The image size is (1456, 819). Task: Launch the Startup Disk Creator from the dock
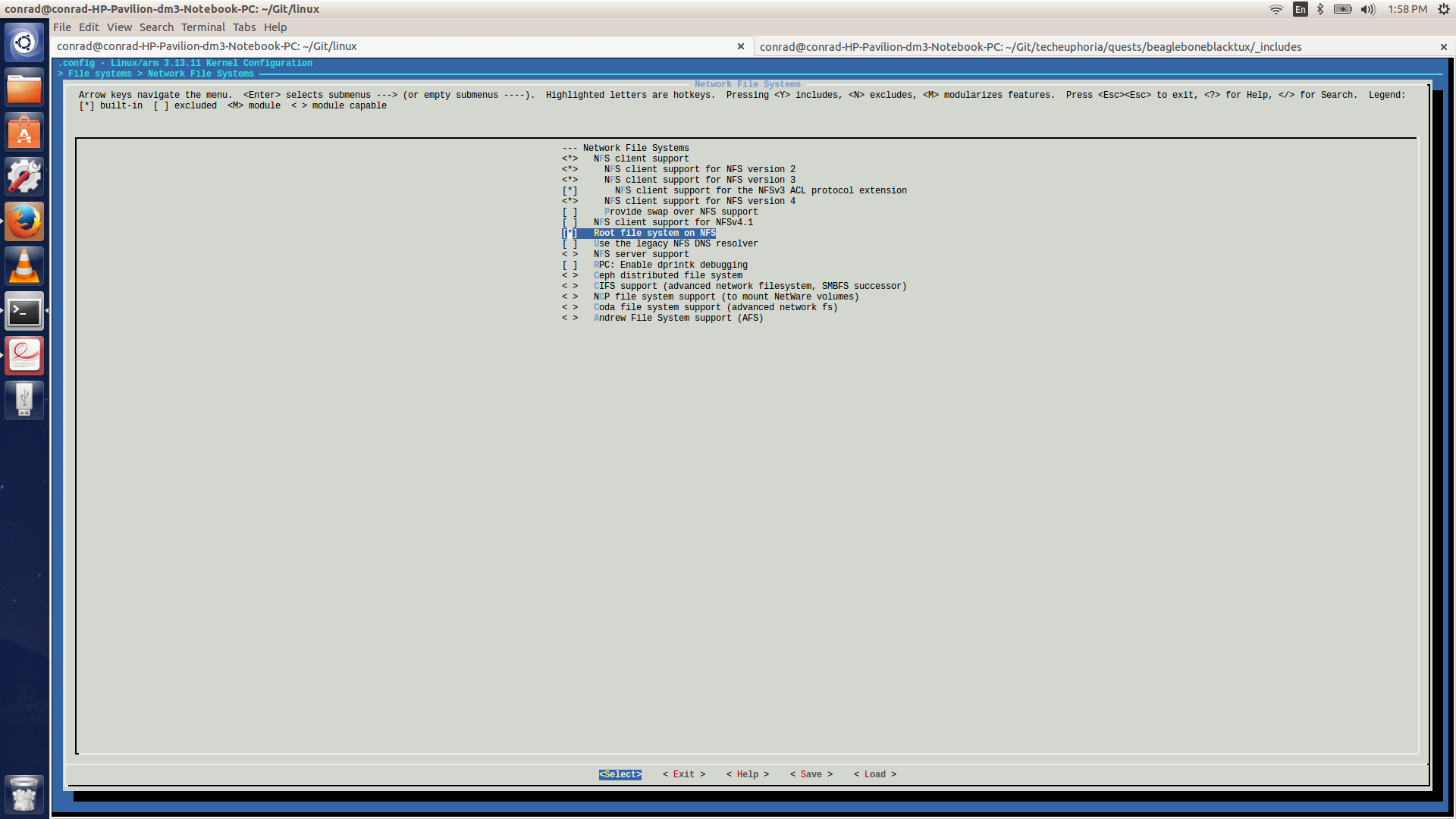click(x=24, y=400)
